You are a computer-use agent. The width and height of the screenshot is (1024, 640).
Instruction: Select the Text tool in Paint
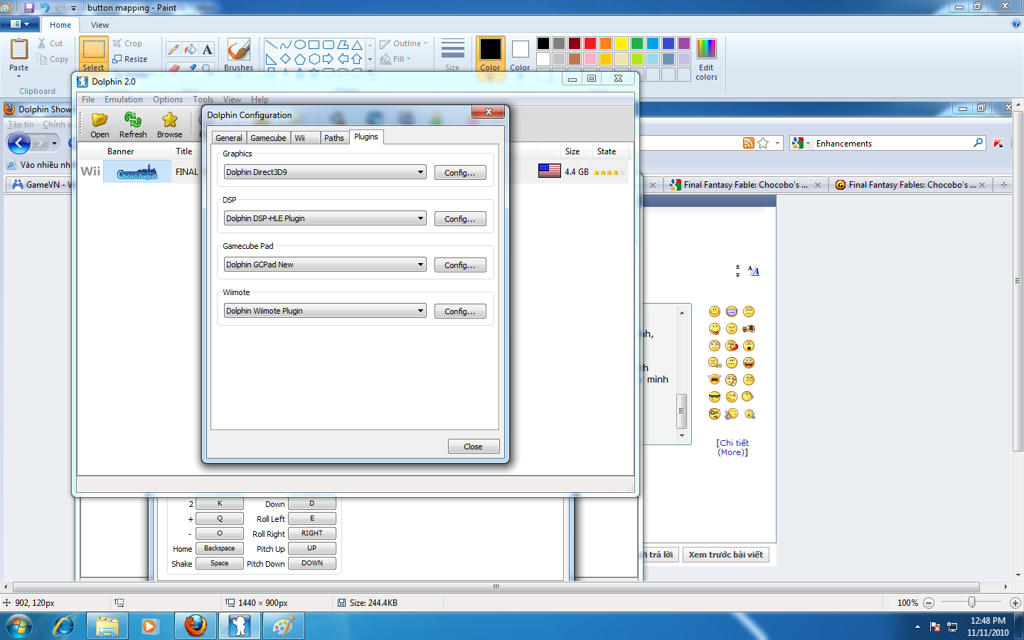pos(207,49)
